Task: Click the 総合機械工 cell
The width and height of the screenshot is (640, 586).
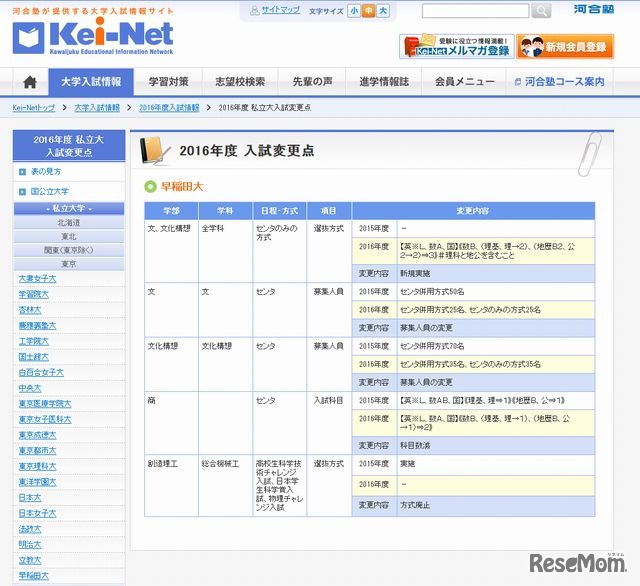Action: point(225,486)
